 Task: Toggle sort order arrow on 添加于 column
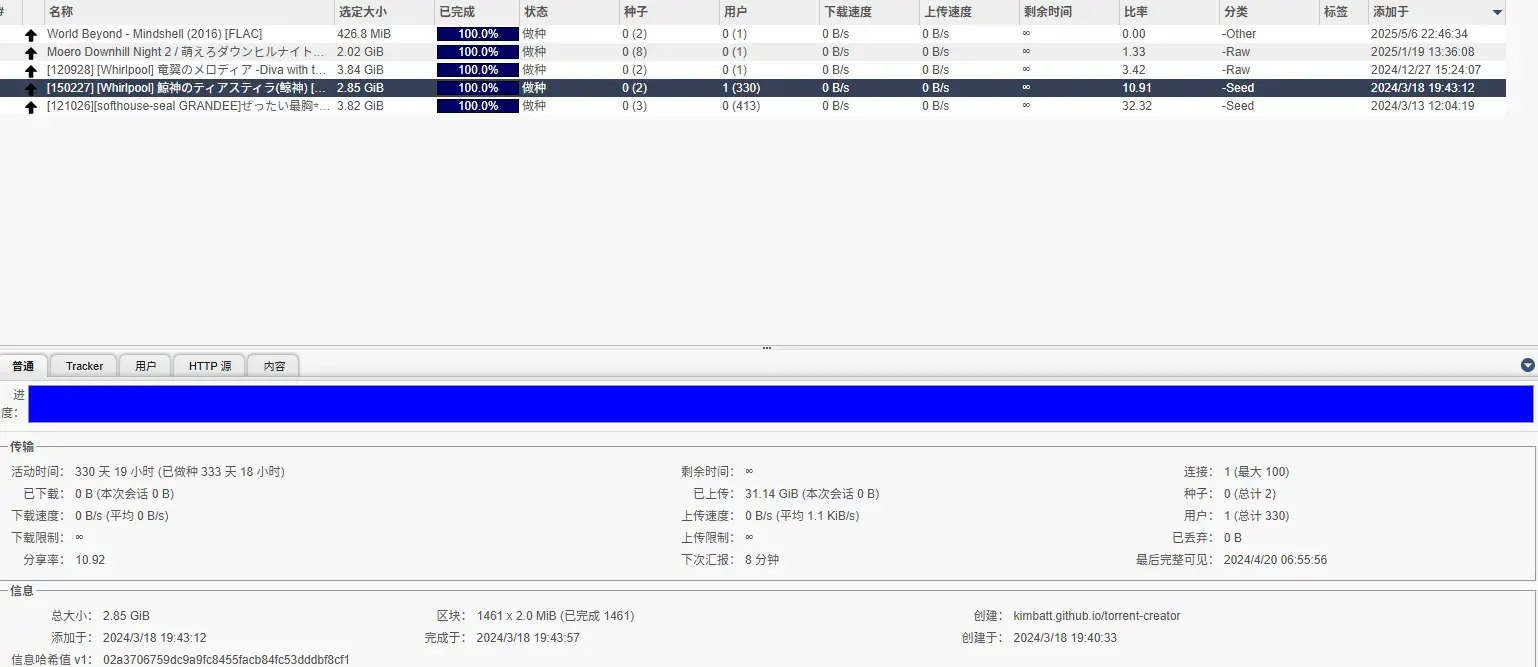tap(1497, 12)
